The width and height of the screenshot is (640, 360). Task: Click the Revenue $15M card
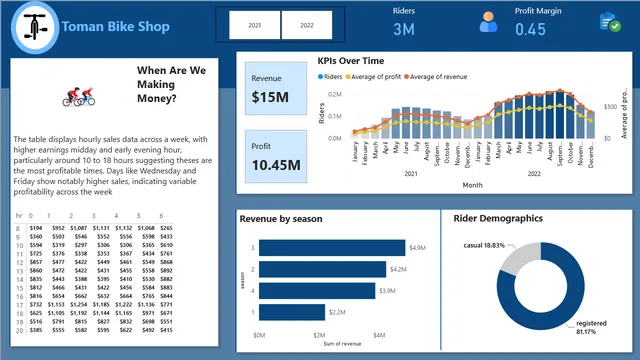[276, 88]
